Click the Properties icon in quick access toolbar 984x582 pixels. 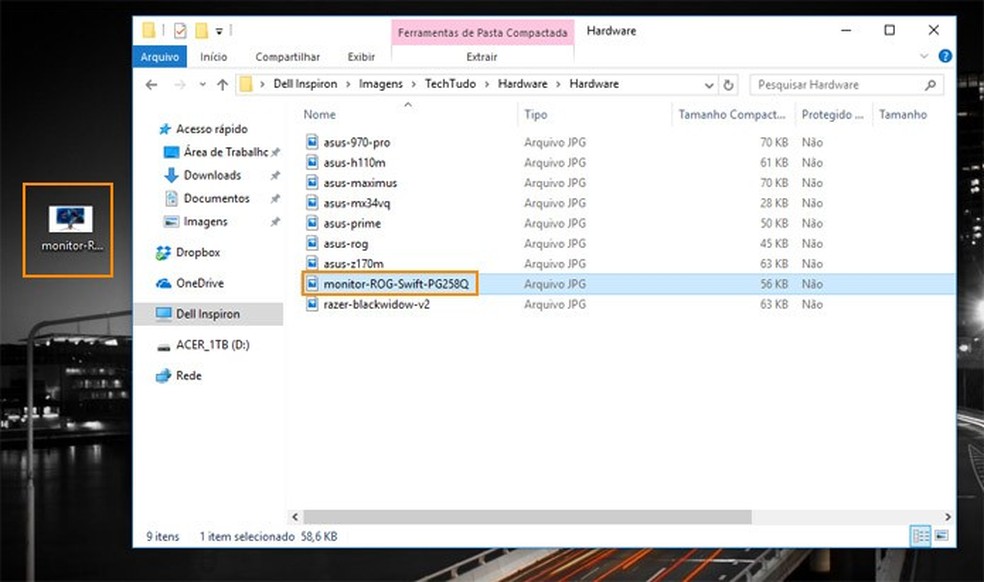[x=180, y=30]
